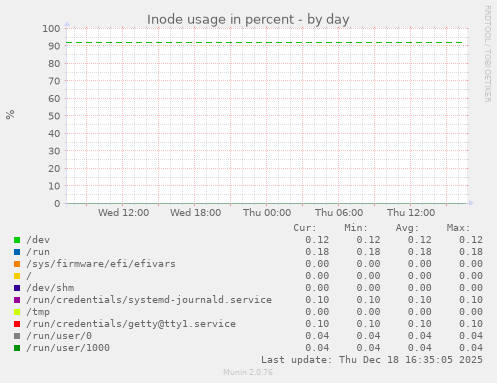Click the gray /run/user/0 swatch

coord(17,336)
